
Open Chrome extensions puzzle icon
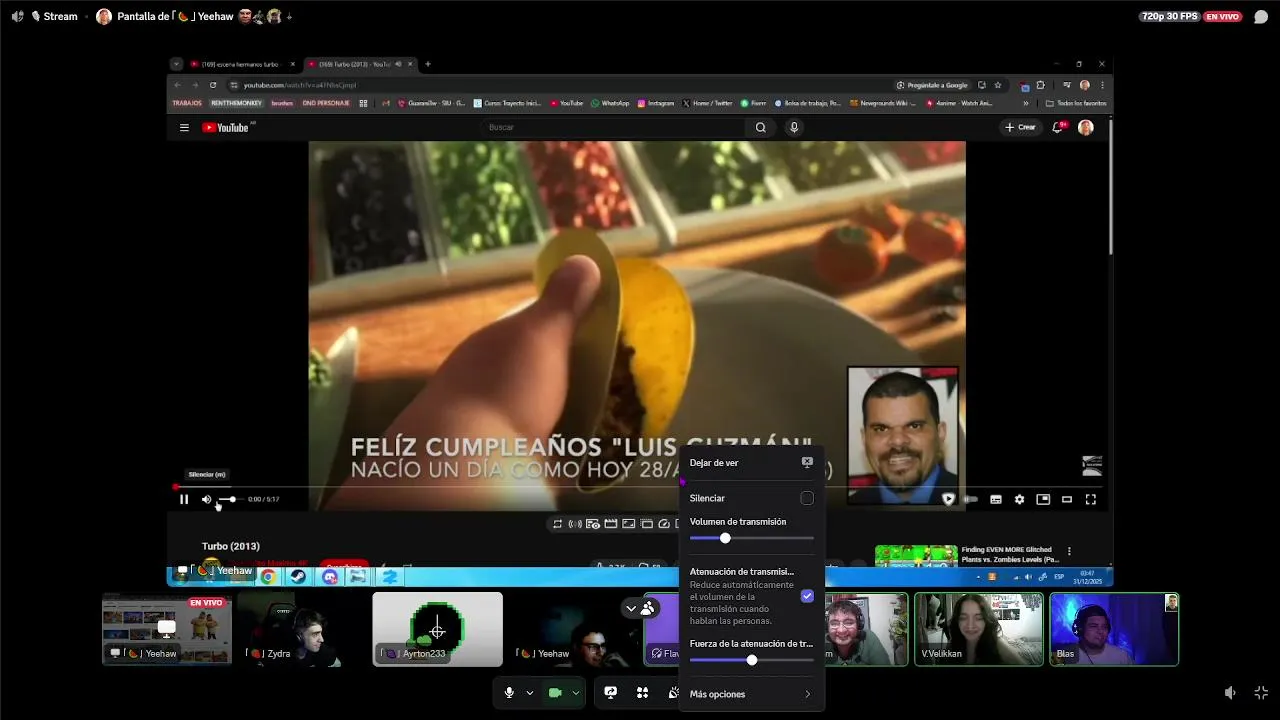click(1041, 85)
